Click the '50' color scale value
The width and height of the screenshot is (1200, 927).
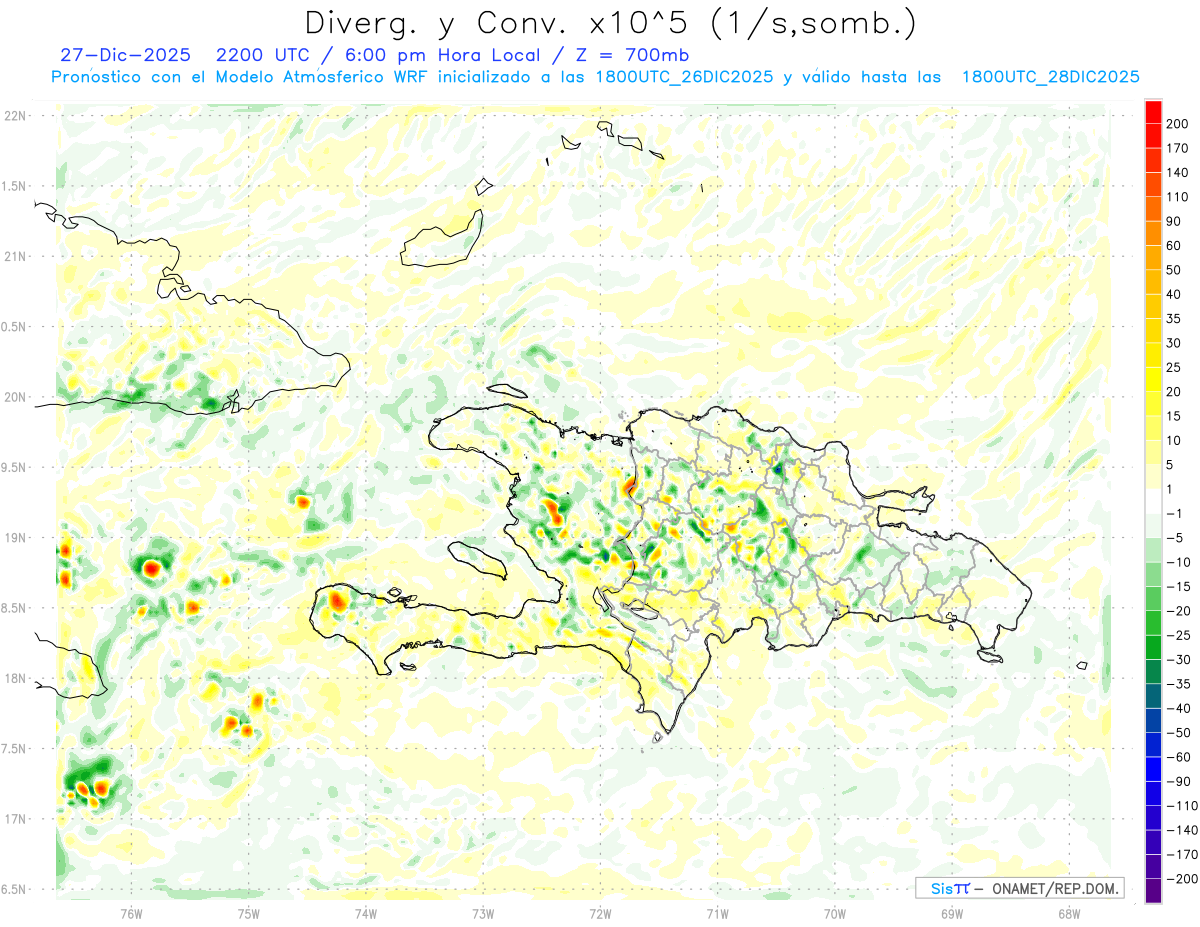1174,270
